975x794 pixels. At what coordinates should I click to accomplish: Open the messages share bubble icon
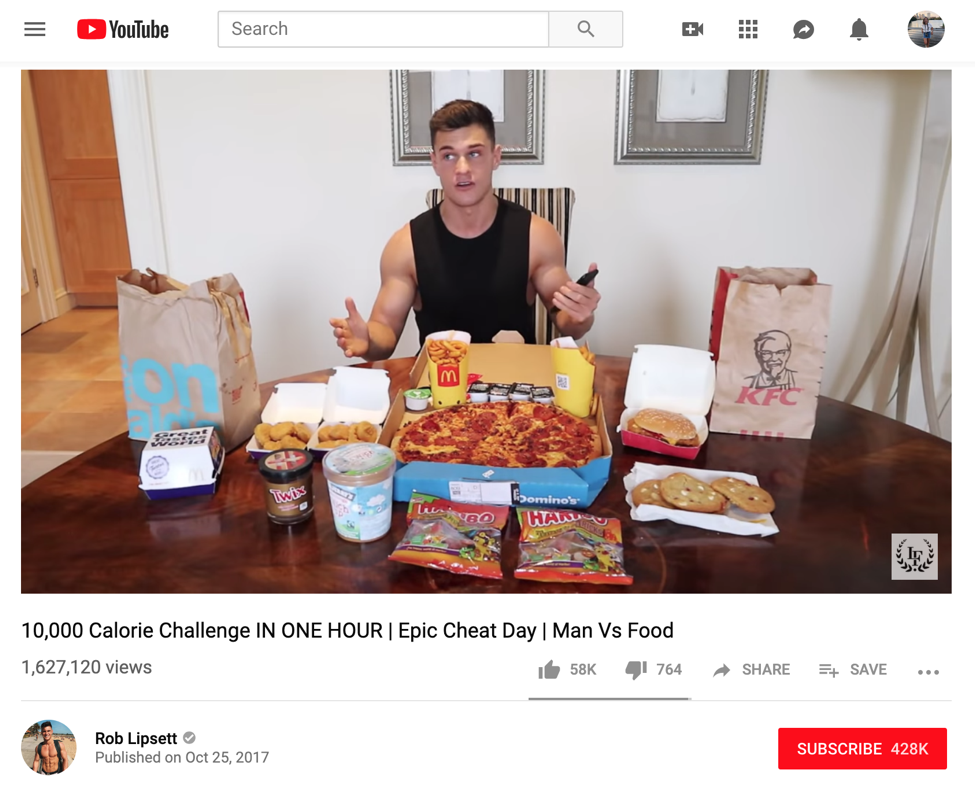tap(803, 29)
